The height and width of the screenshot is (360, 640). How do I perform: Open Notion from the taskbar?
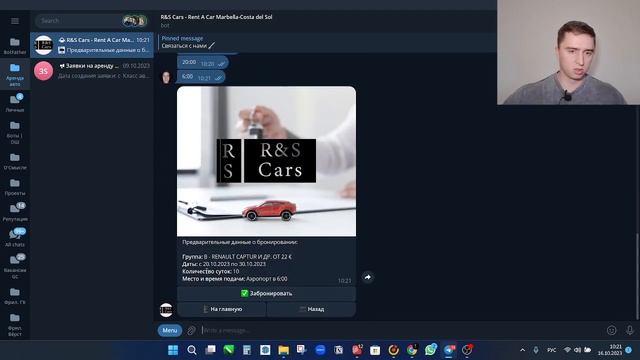coord(338,350)
